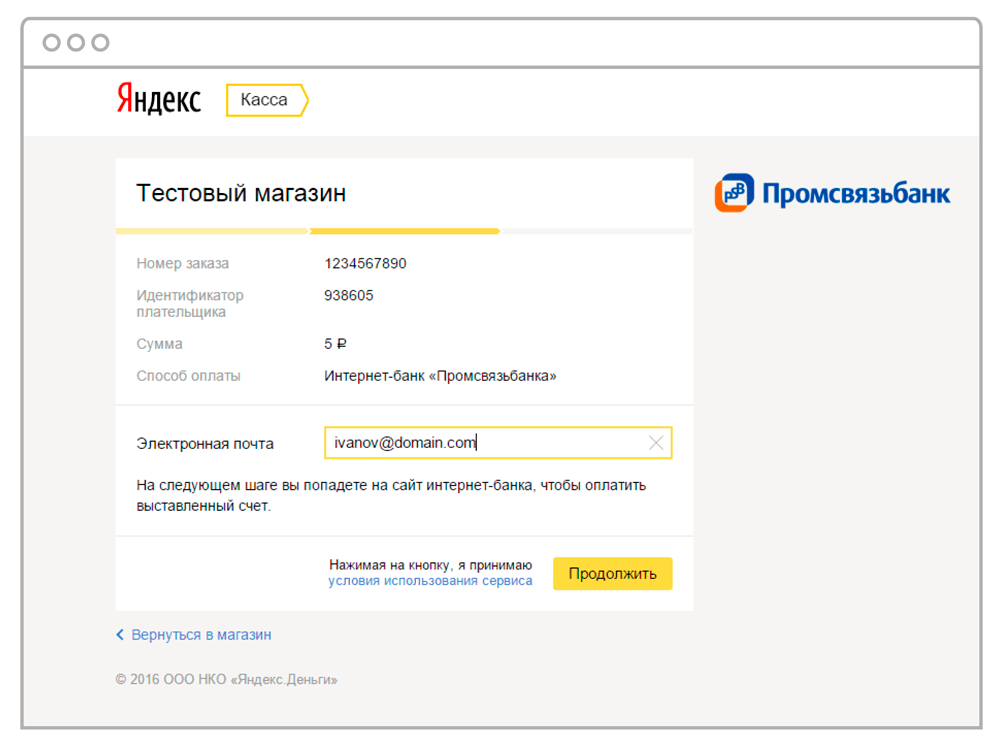Click the Номер заказа label
Viewport: 1000px width, 736px height.
click(x=182, y=263)
